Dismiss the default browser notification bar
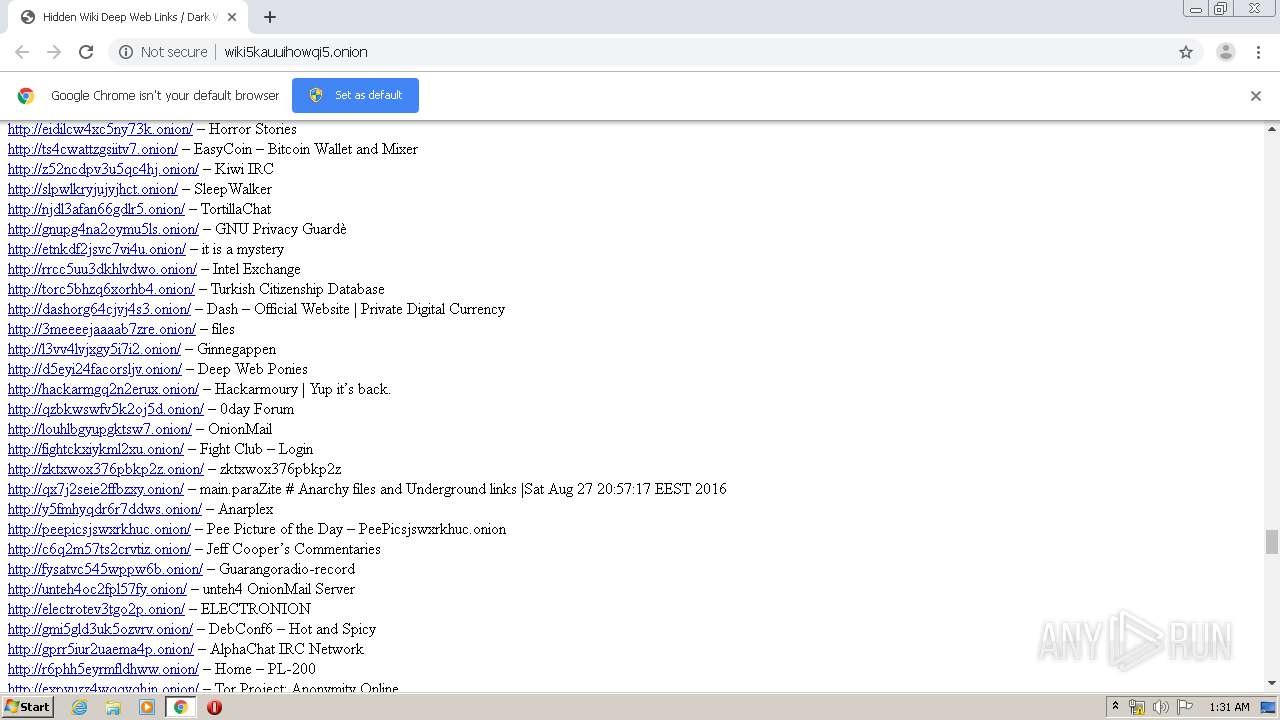Image resolution: width=1280 pixels, height=720 pixels. point(1256,96)
